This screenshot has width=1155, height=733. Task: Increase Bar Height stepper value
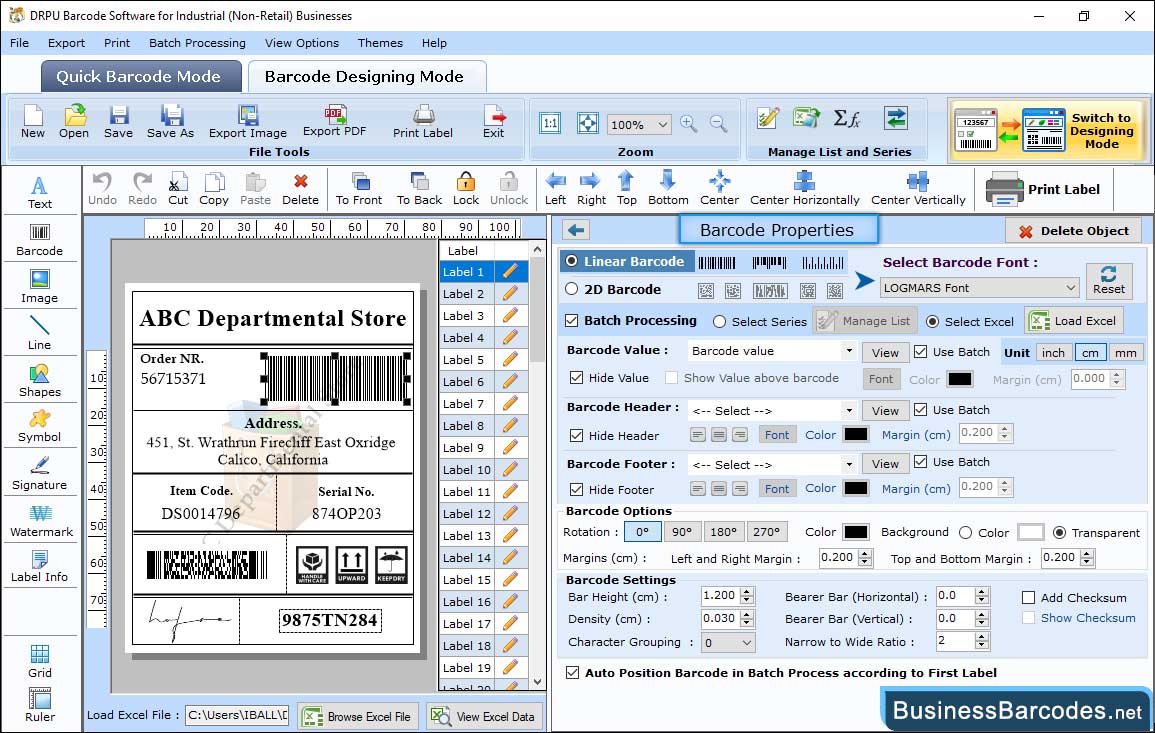tap(748, 592)
